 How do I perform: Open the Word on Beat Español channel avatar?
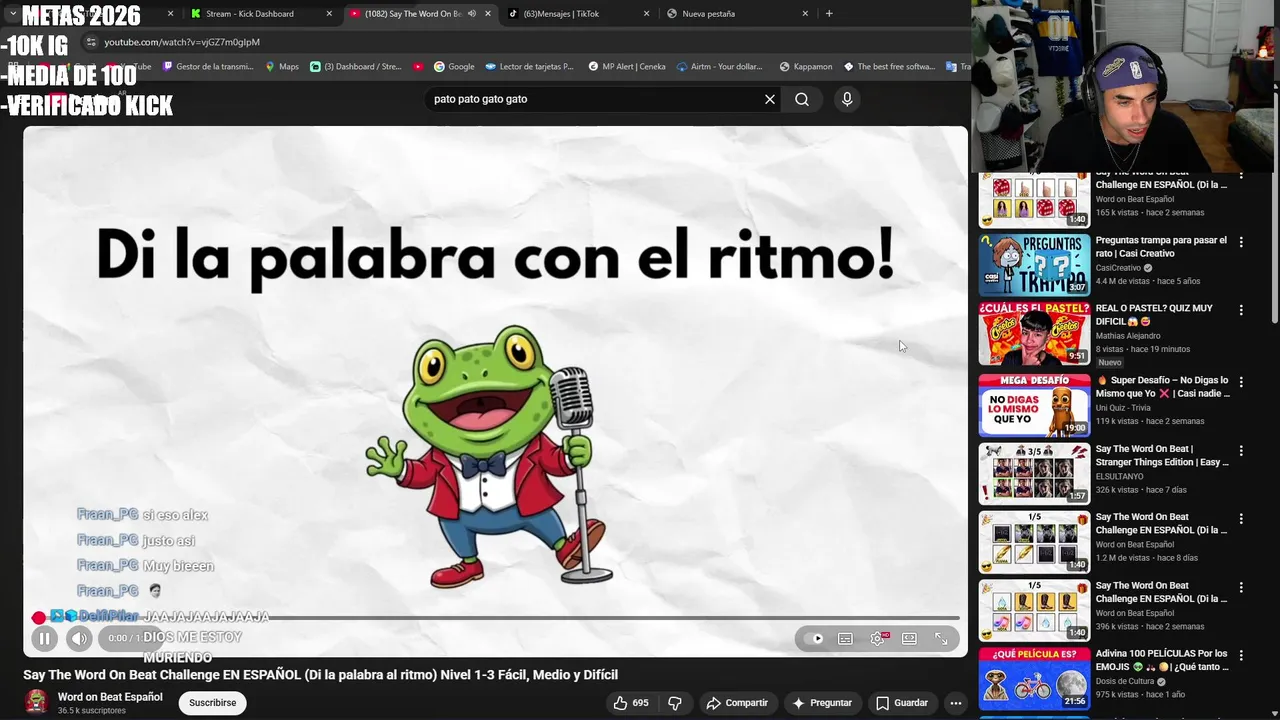pos(36,702)
